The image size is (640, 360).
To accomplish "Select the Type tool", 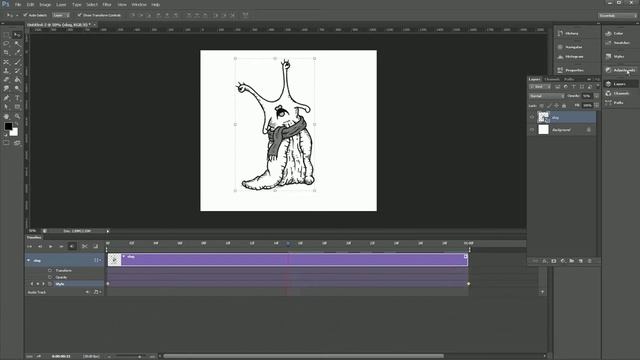I will [x=17, y=98].
